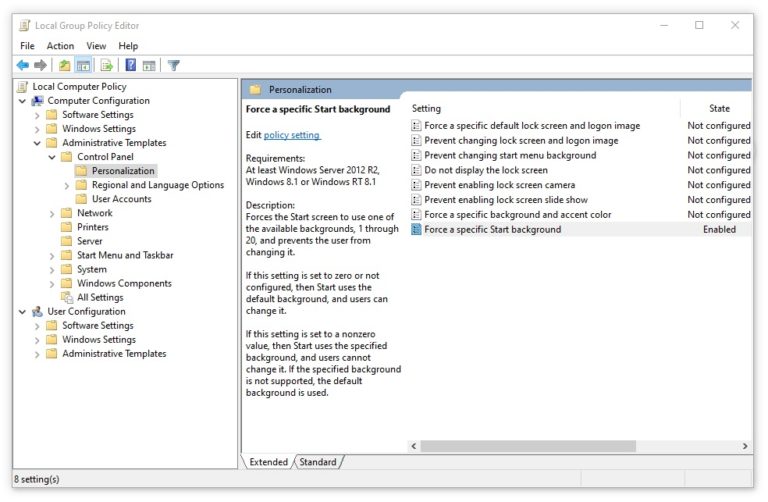768x502 pixels.
Task: Go up one level with folder icon
Action: 65,66
